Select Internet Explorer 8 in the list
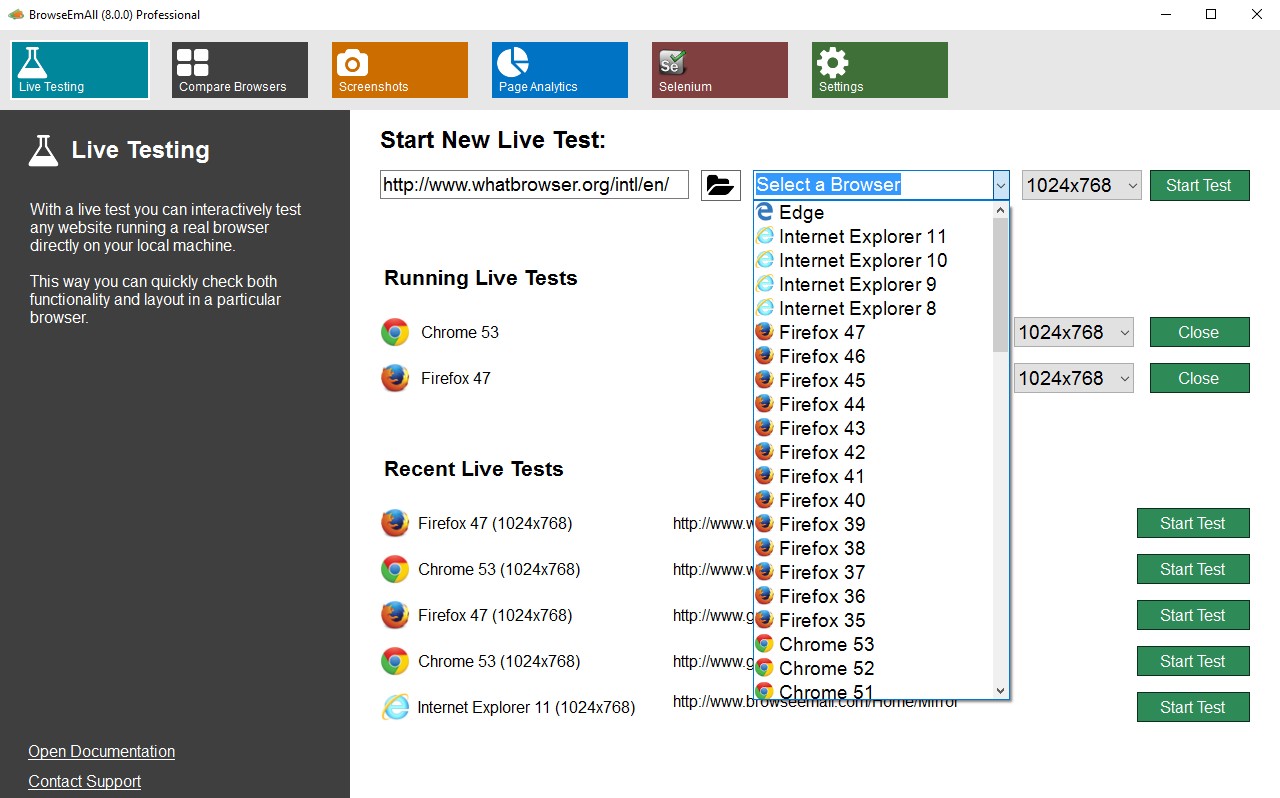Screen dimensions: 1280x798 pyautogui.click(x=873, y=308)
